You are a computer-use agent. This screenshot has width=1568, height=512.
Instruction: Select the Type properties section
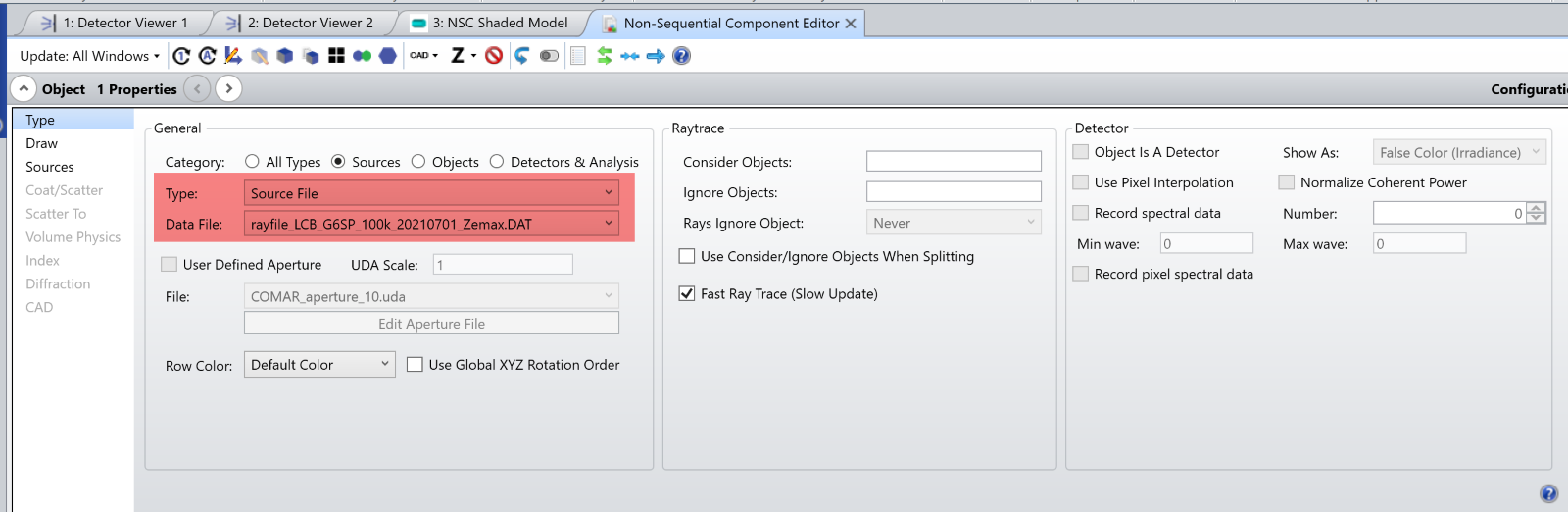click(x=73, y=120)
